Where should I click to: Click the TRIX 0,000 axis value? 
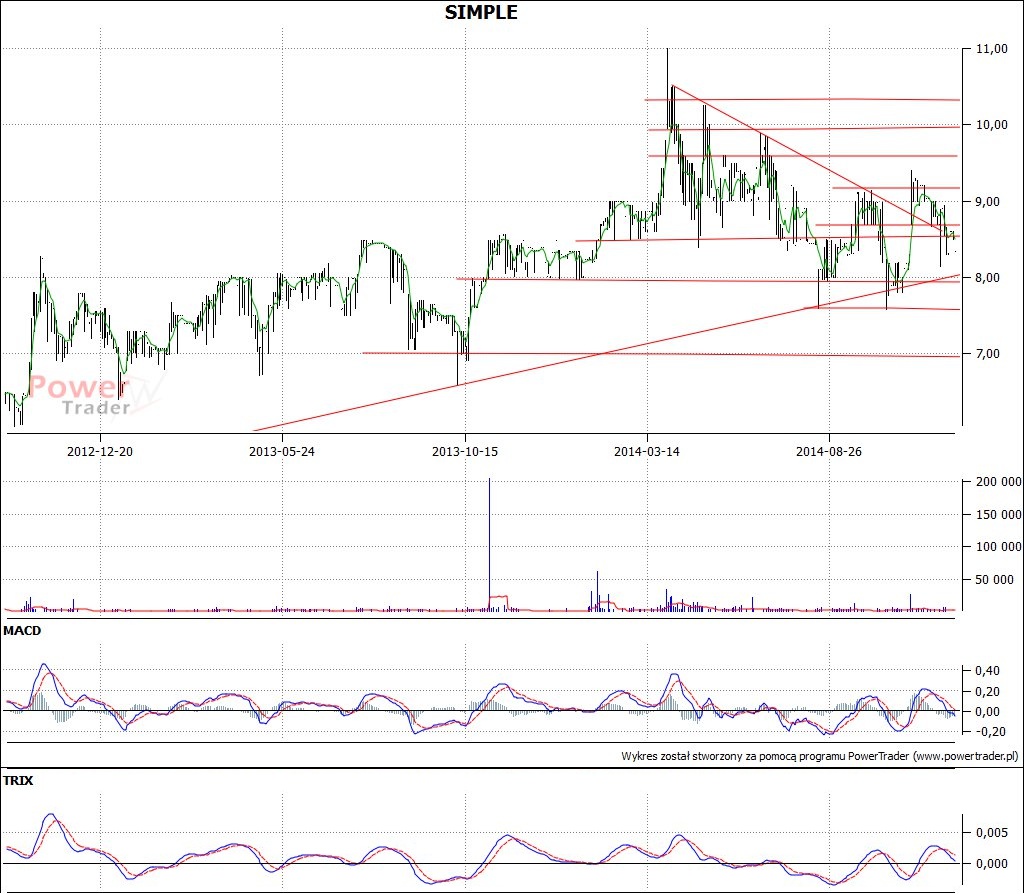[x=991, y=863]
